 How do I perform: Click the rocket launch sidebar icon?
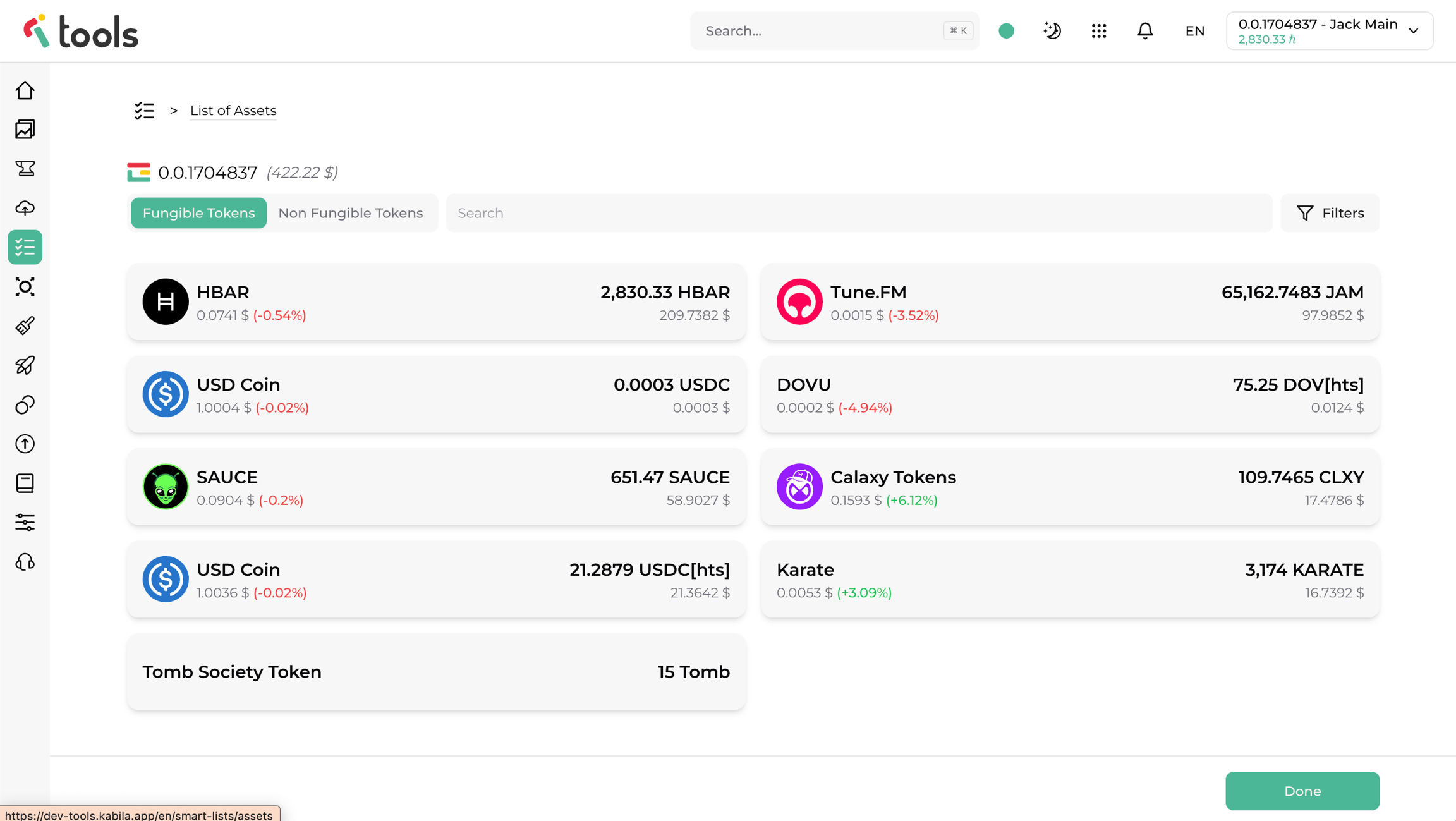point(25,365)
